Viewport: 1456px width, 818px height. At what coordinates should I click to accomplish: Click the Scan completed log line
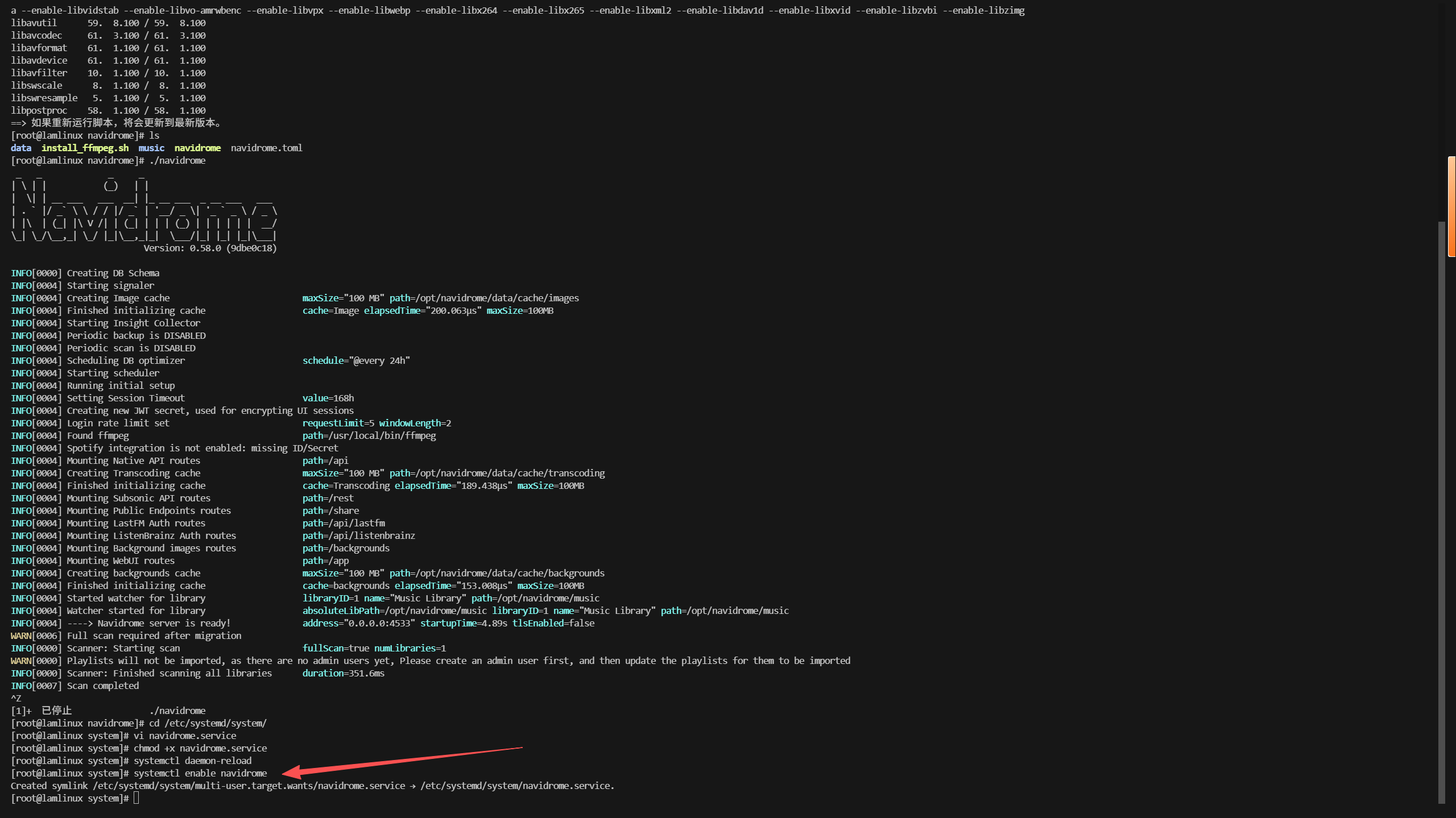102,686
